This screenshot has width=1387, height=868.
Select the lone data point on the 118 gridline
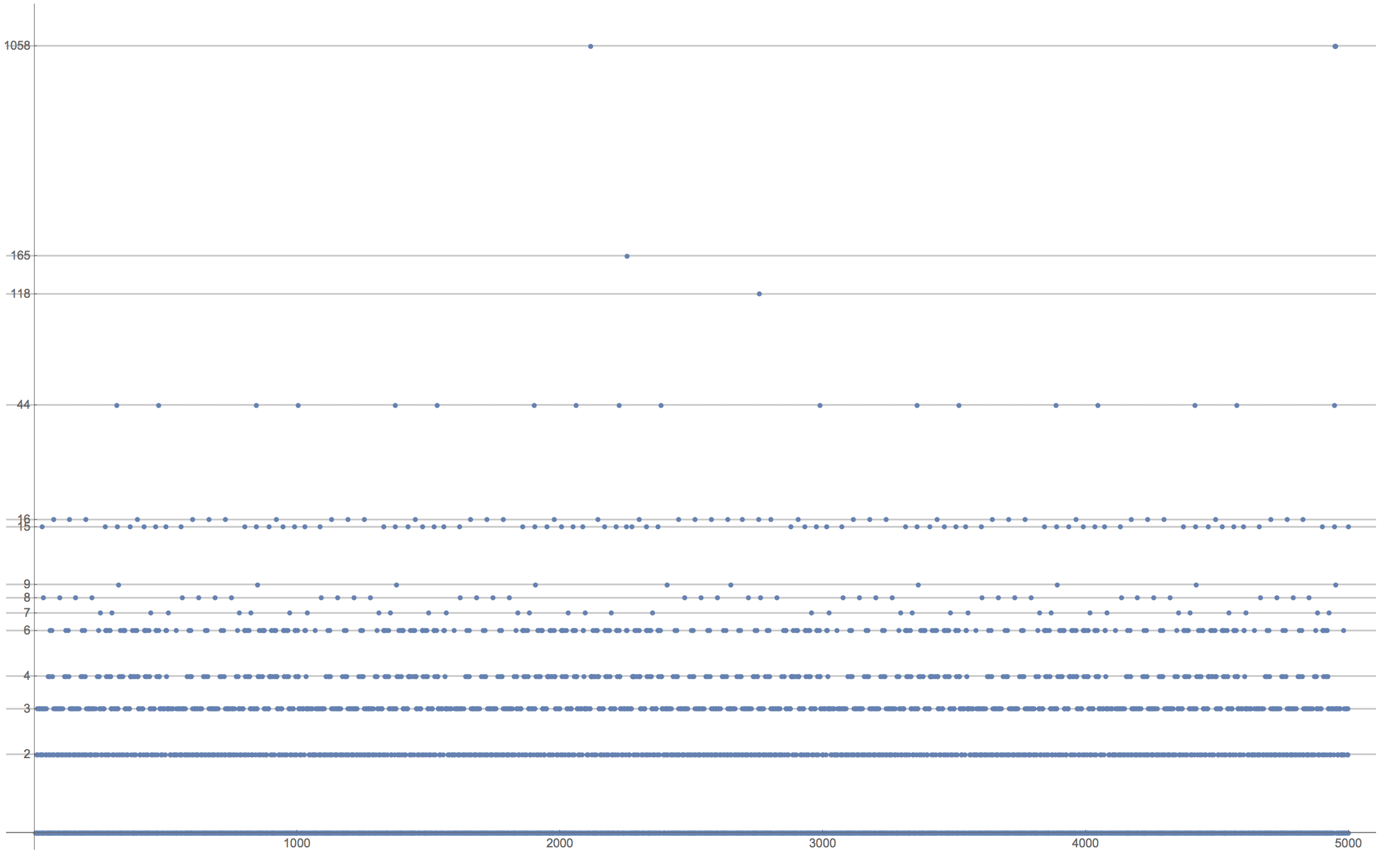[759, 294]
